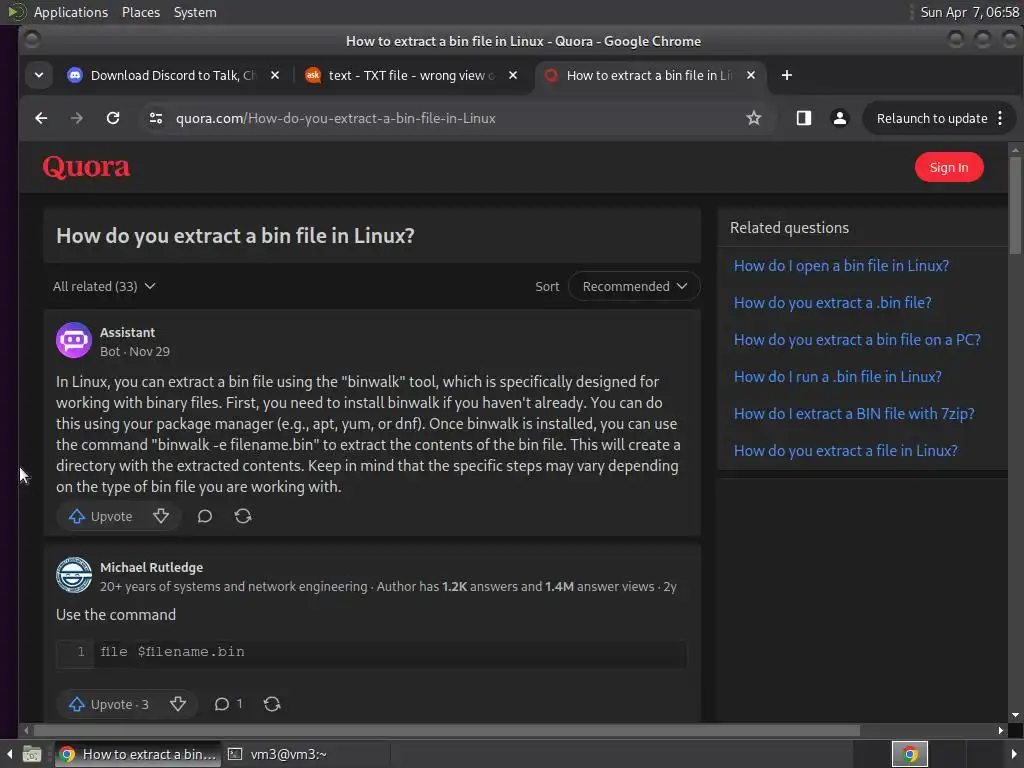Comment on the Assistant bot answer

pyautogui.click(x=204, y=517)
